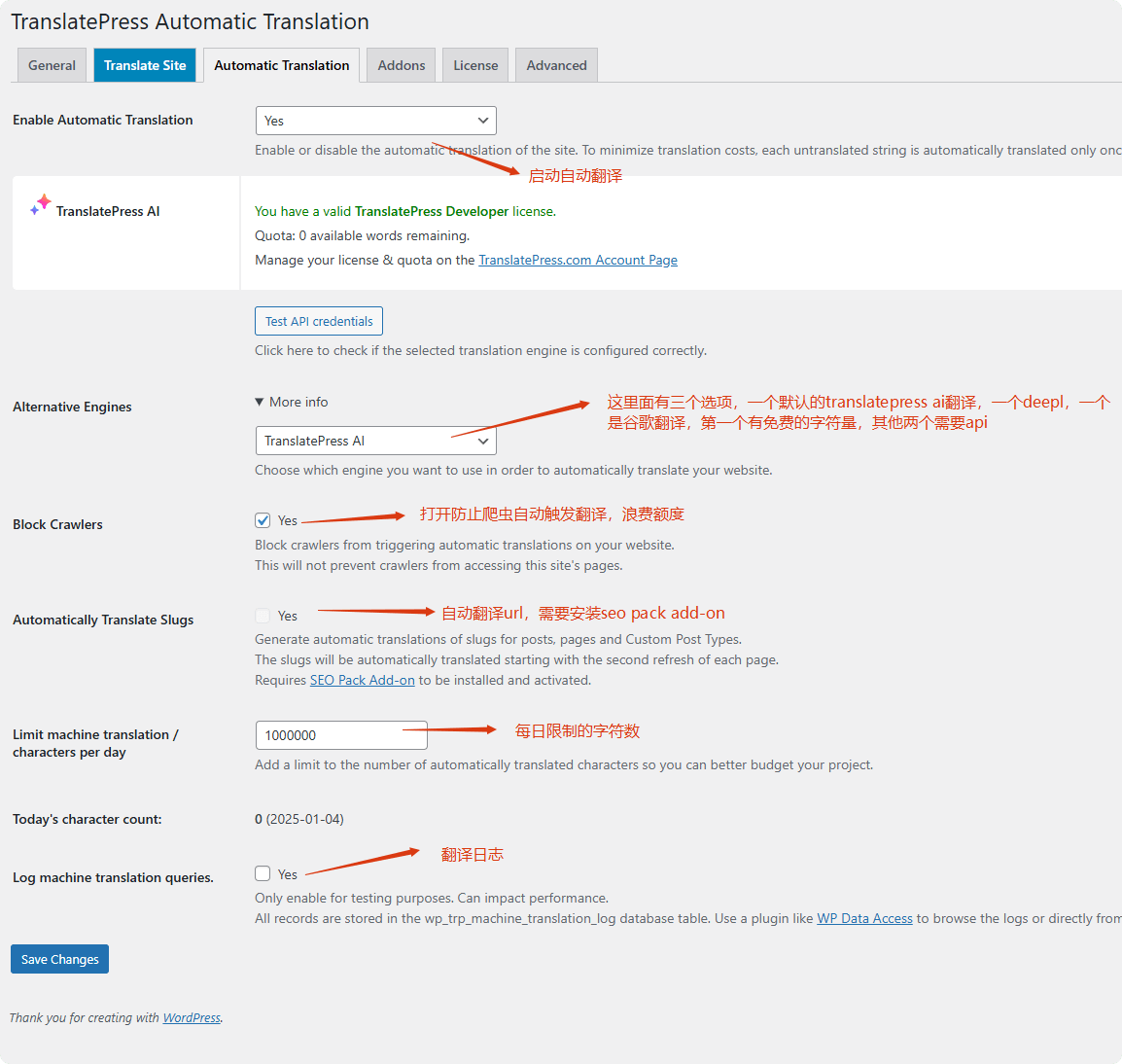
Task: Click the Test API credentials button
Action: (319, 322)
